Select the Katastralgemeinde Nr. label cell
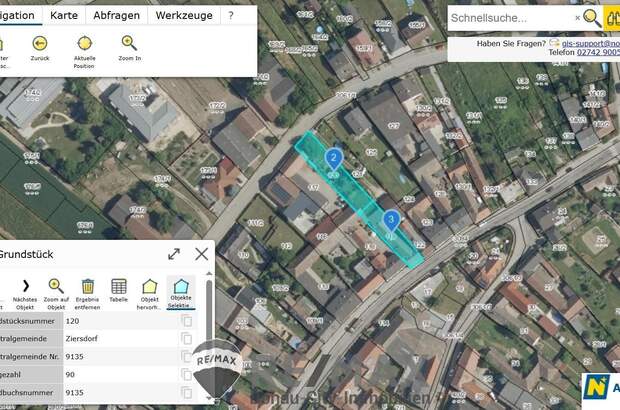The width and height of the screenshot is (620, 410). click(x=31, y=356)
